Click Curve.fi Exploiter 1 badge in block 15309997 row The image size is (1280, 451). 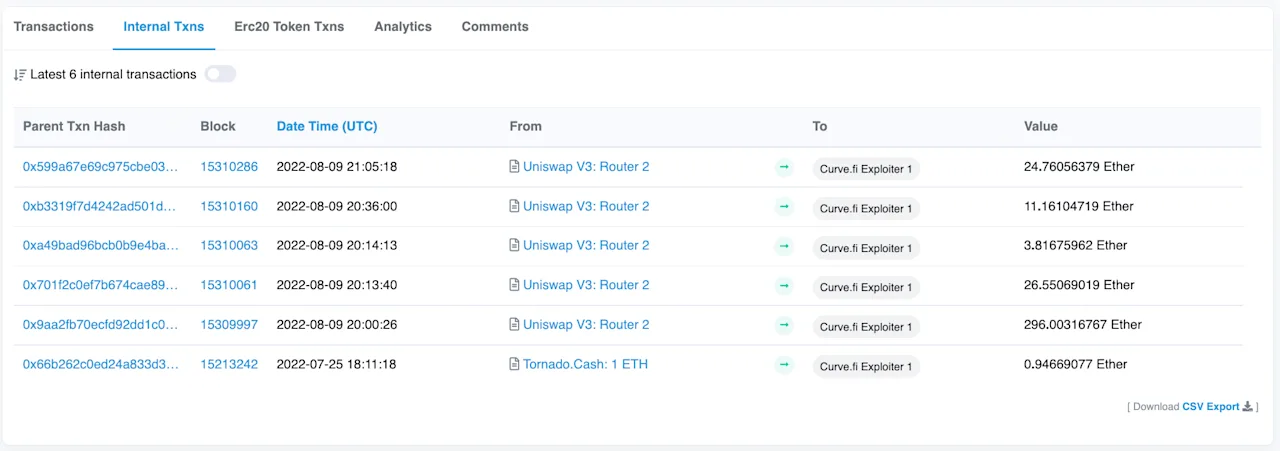pyautogui.click(x=866, y=327)
